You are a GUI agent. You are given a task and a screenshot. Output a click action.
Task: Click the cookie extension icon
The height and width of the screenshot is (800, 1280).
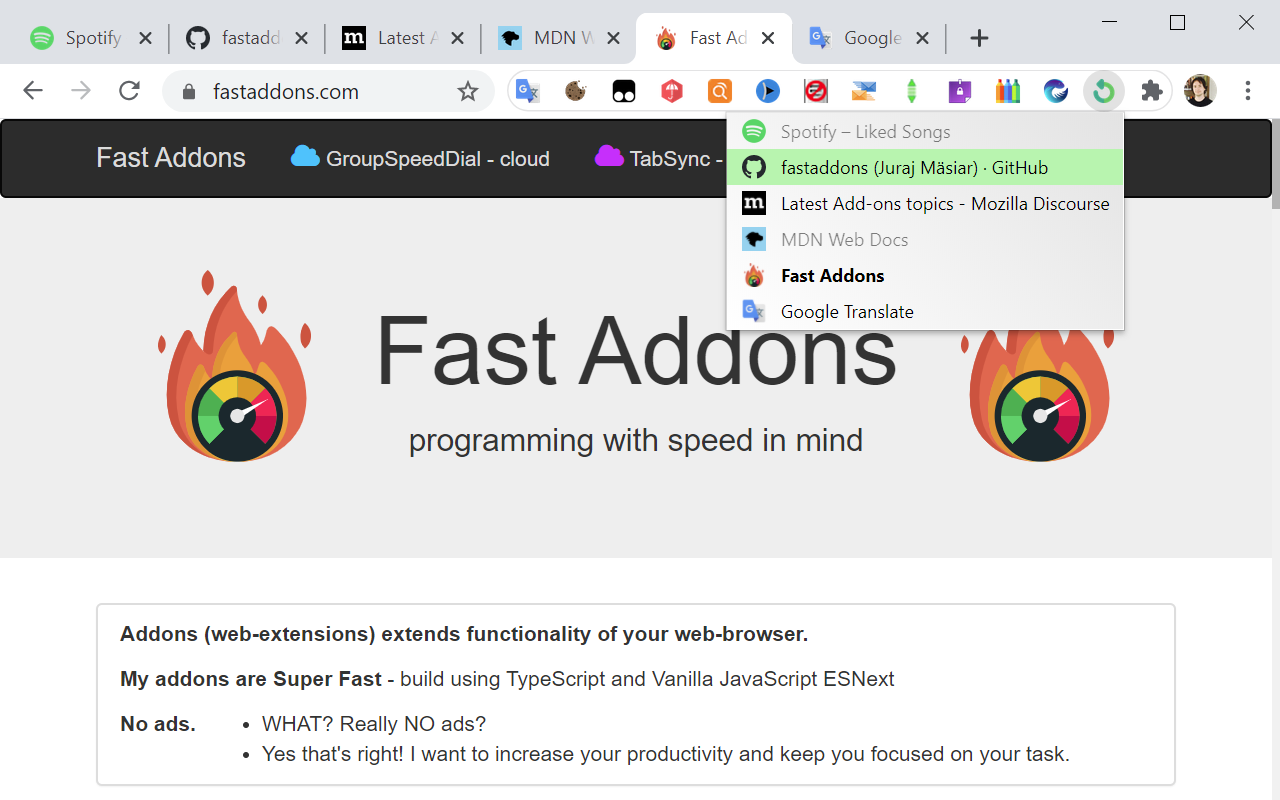pyautogui.click(x=575, y=92)
